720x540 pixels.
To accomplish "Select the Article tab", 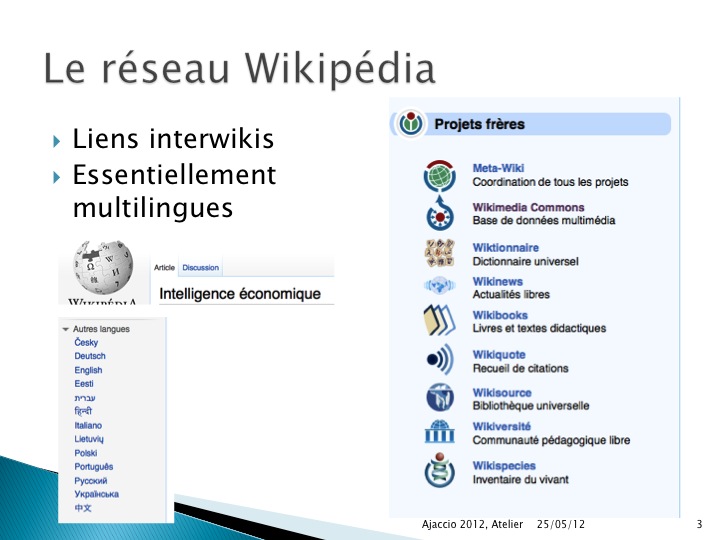I will pyautogui.click(x=164, y=267).
